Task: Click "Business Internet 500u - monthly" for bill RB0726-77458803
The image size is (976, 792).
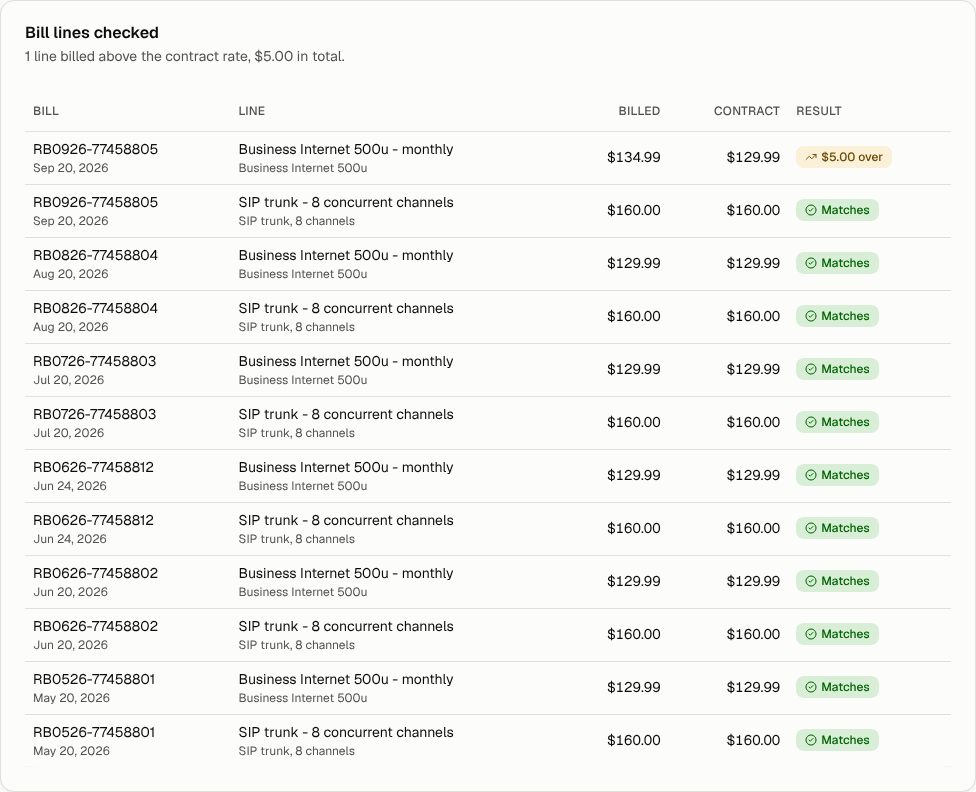Action: [346, 361]
